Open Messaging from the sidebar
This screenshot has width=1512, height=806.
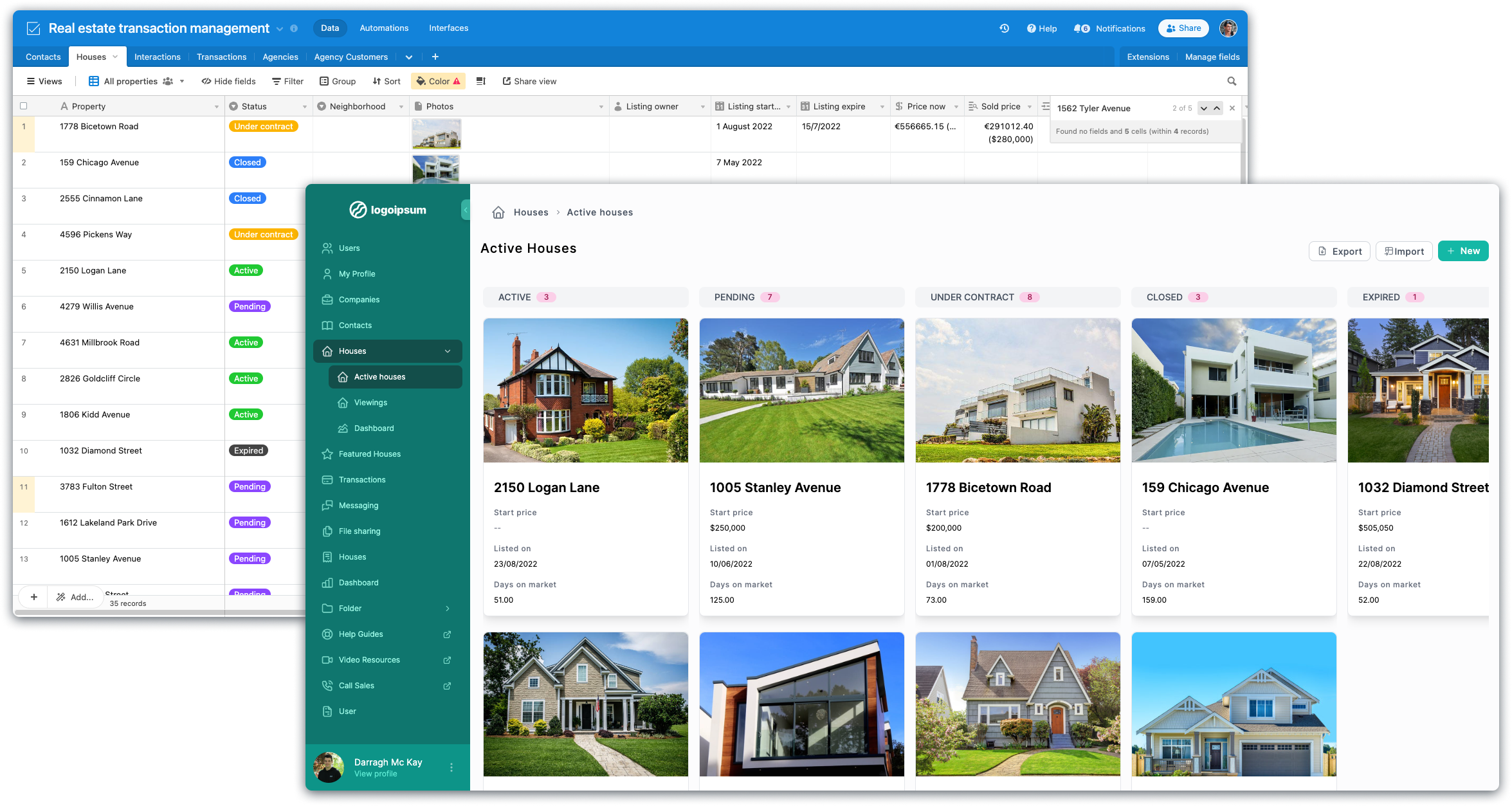[358, 505]
